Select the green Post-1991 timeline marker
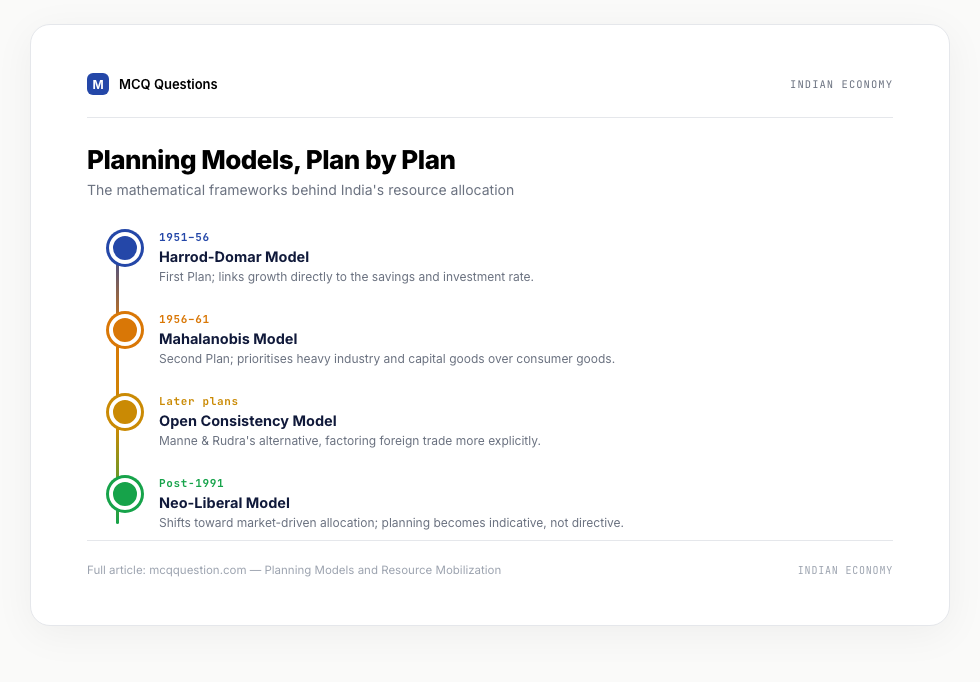980x682 pixels. pos(125,494)
